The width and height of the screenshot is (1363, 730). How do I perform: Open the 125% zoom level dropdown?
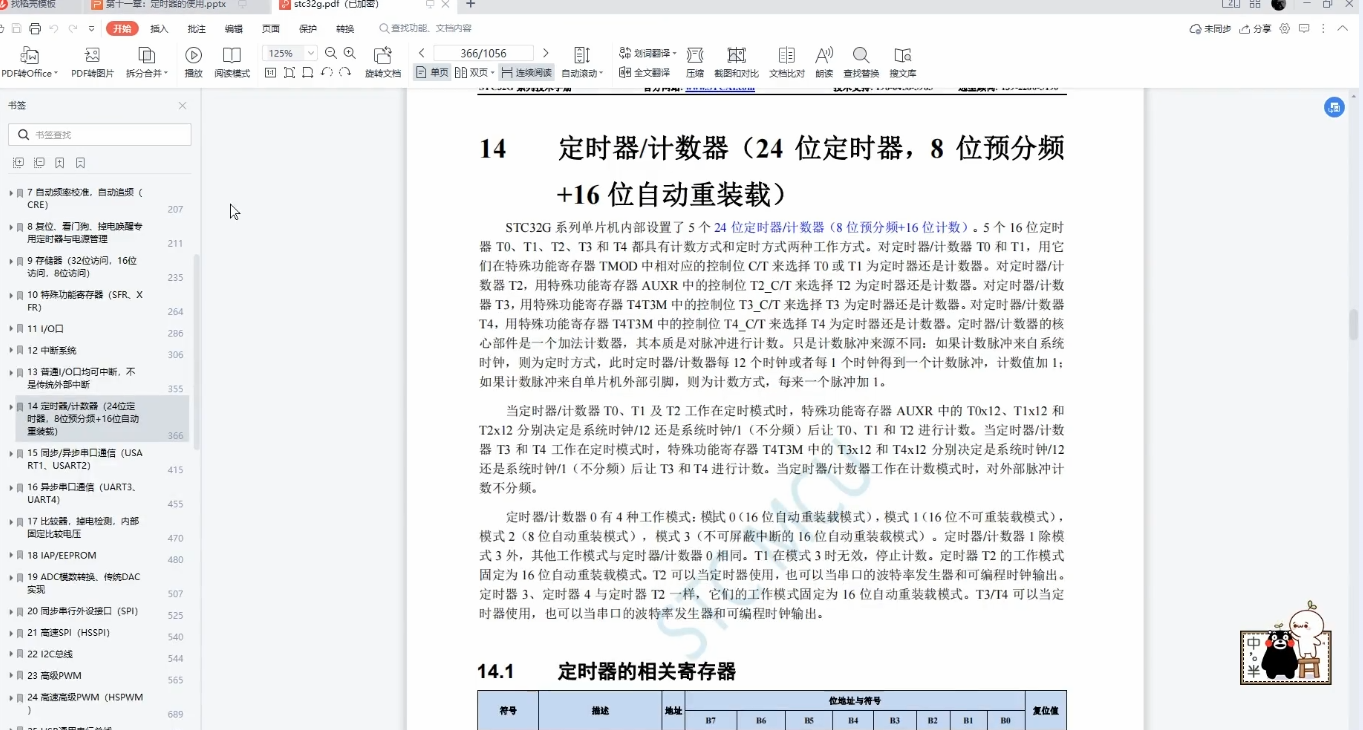[311, 53]
